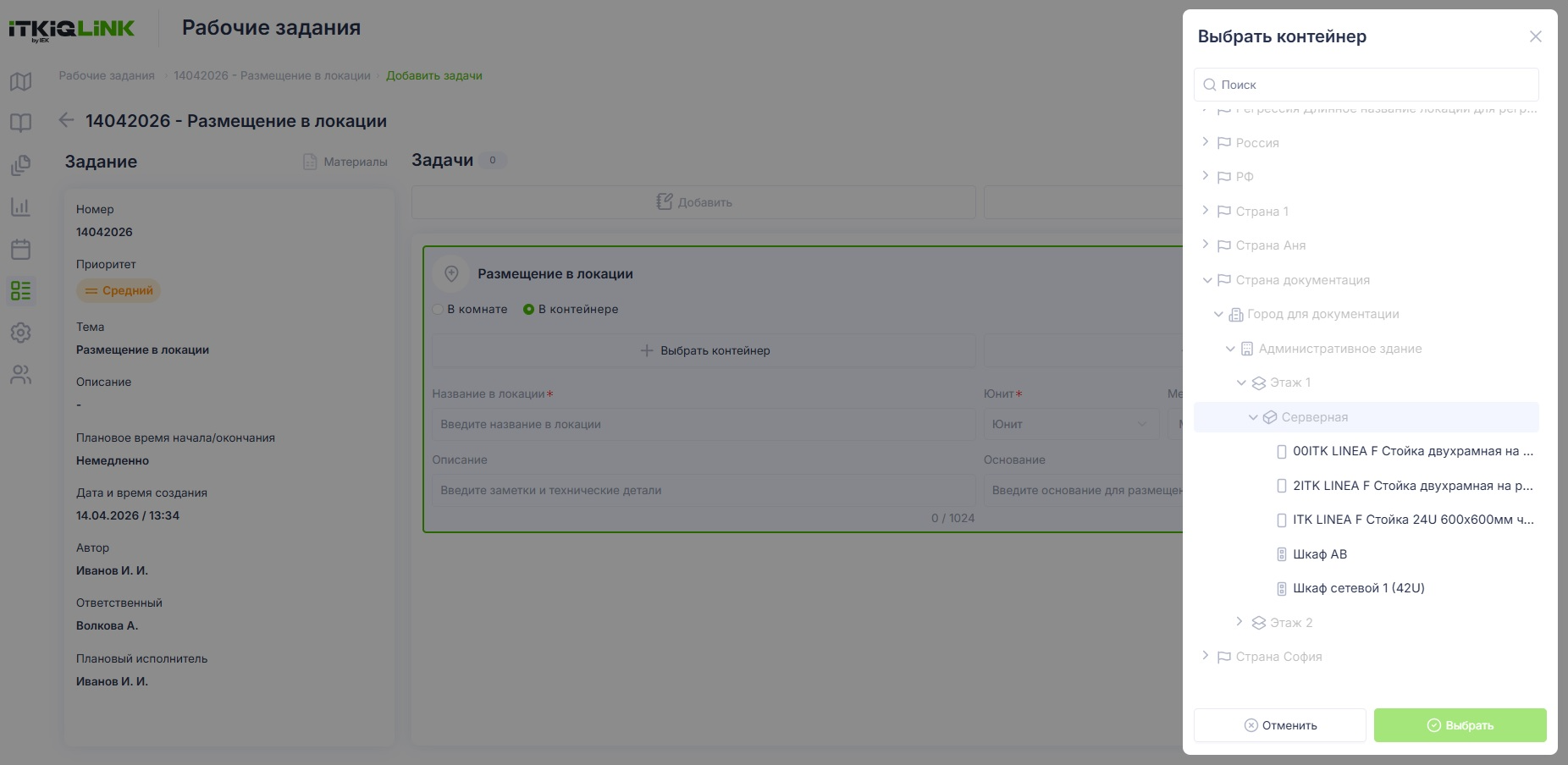Expand the Этаж 2 tree node
1568x765 pixels.
click(1239, 622)
